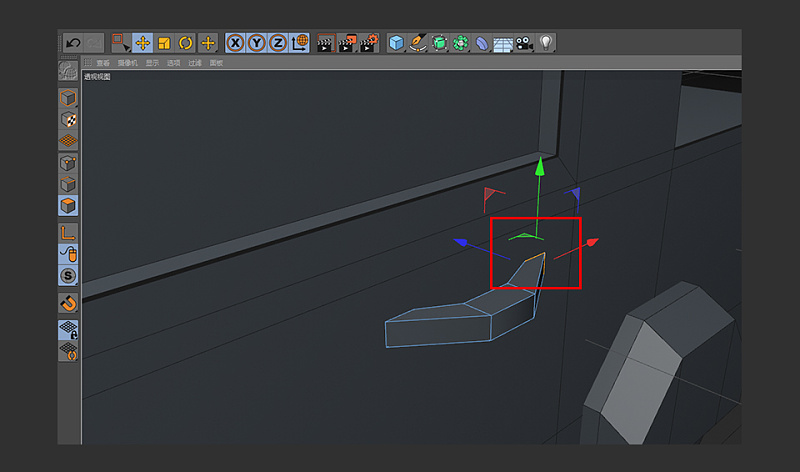Toggle world coordinate system icon

(299, 43)
